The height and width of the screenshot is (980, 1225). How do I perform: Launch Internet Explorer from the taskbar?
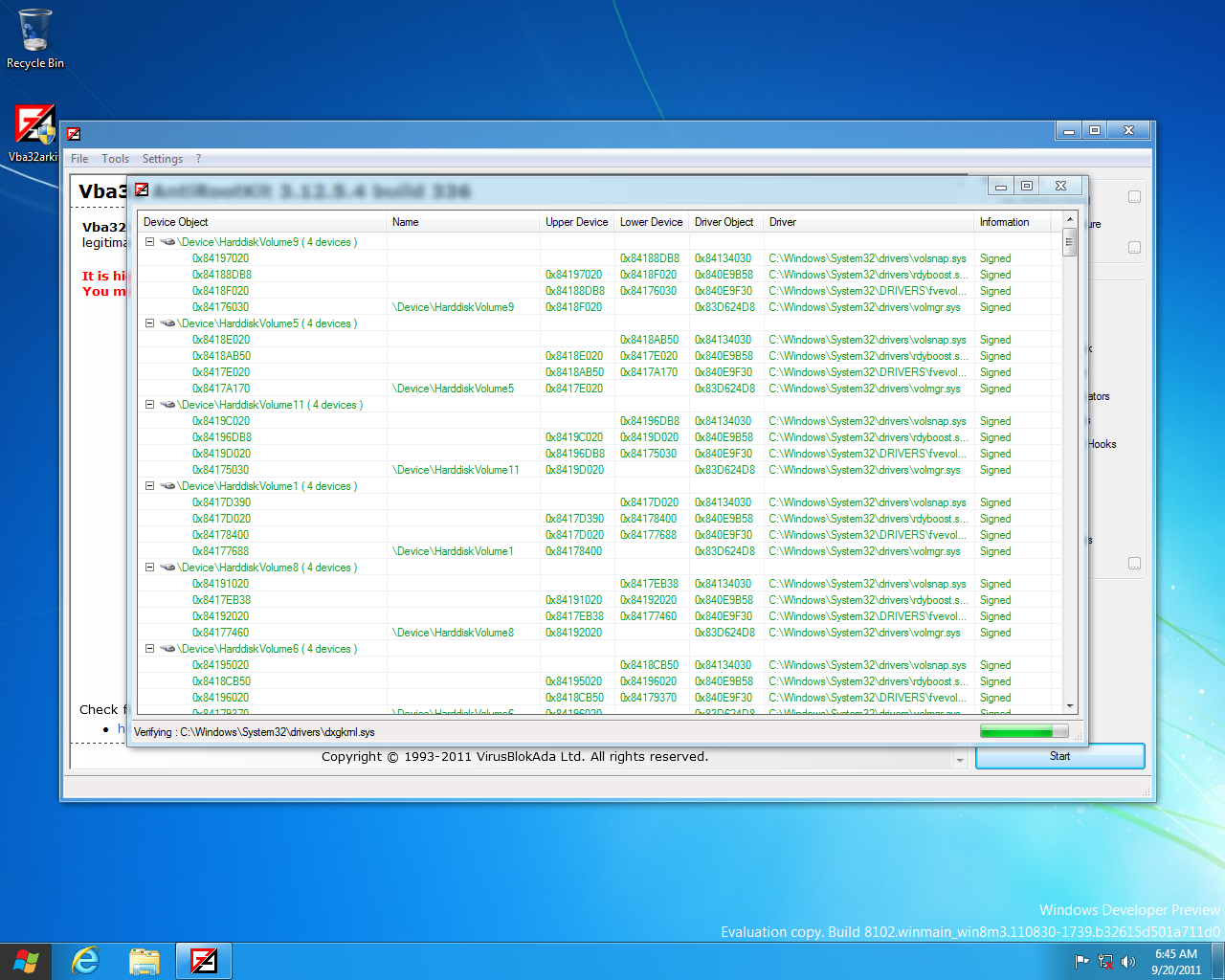pyautogui.click(x=86, y=961)
